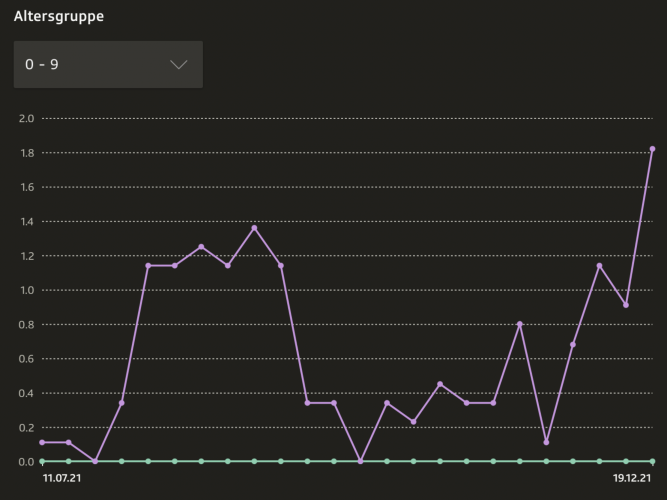Click the last green point above 19.12.21
Viewport: 667px width, 500px height.
click(652, 461)
